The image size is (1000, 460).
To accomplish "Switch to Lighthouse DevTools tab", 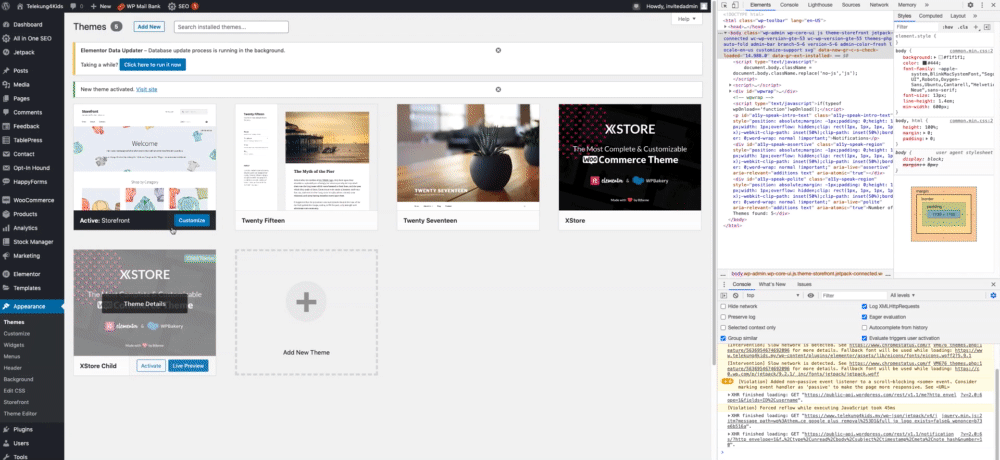I will click(x=820, y=5).
